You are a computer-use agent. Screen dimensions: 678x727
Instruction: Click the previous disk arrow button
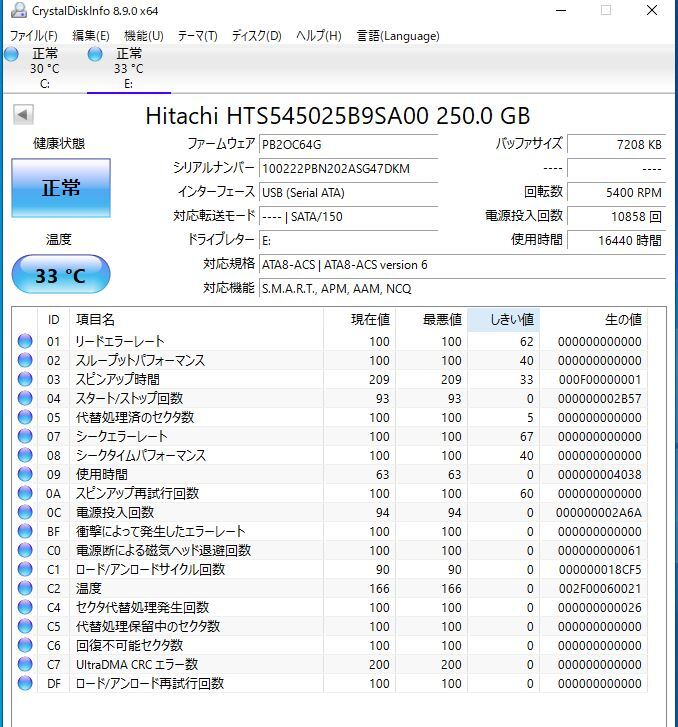click(x=23, y=115)
